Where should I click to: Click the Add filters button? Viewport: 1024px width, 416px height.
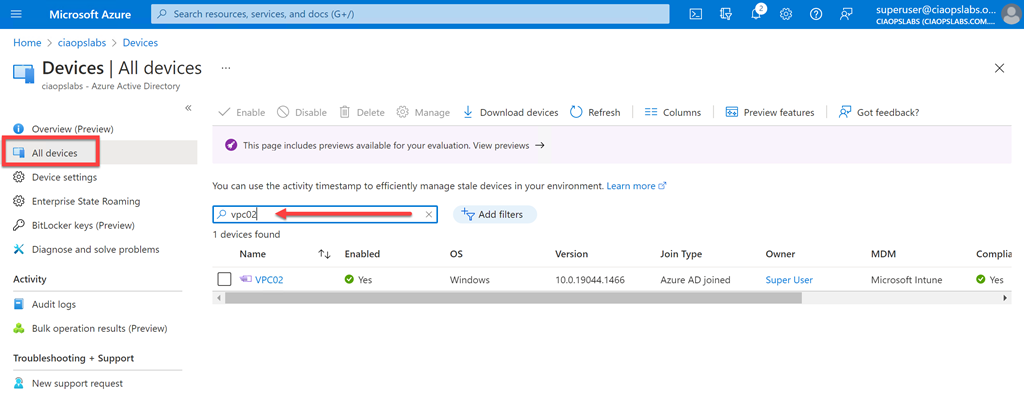[x=495, y=214]
